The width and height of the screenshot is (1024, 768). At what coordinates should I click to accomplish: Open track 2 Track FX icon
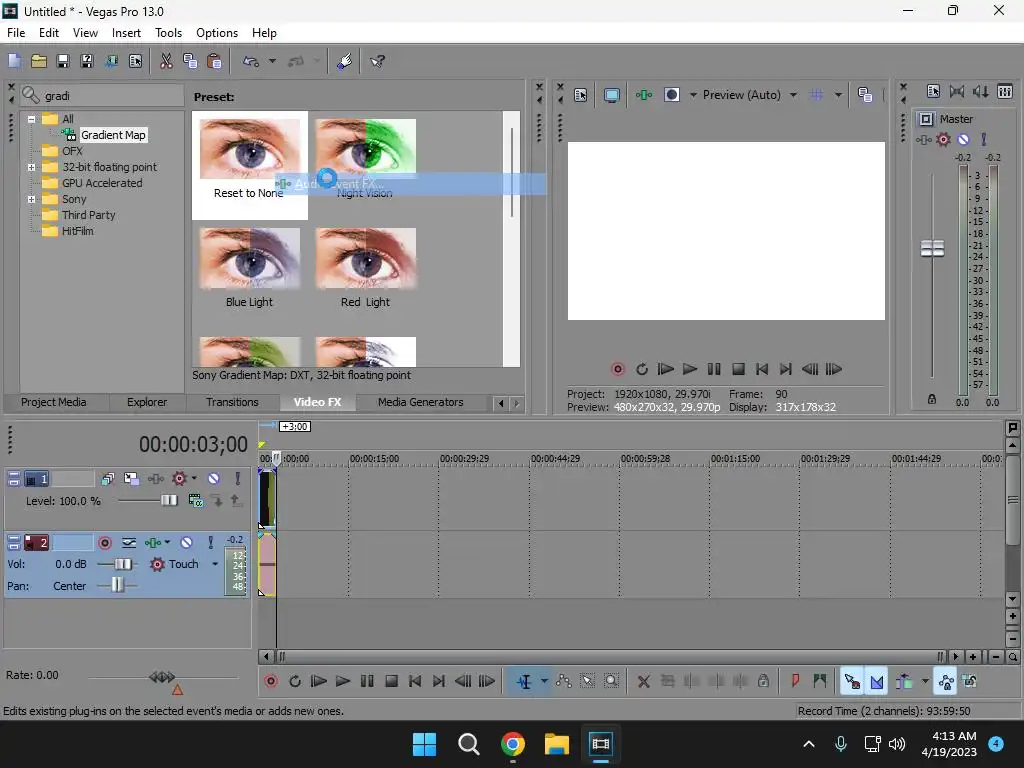pyautogui.click(x=153, y=543)
